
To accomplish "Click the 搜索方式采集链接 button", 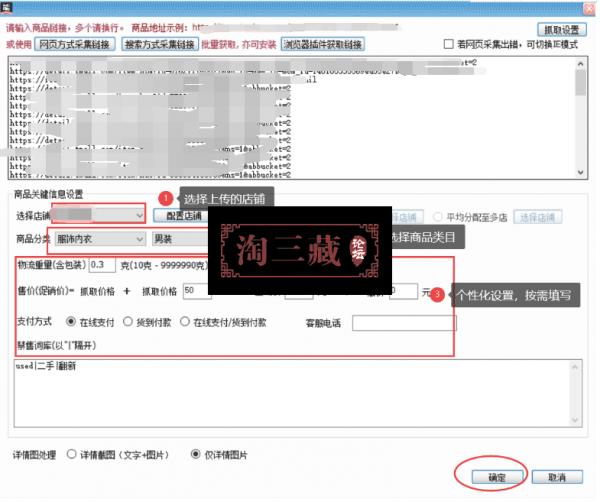I will (x=159, y=45).
